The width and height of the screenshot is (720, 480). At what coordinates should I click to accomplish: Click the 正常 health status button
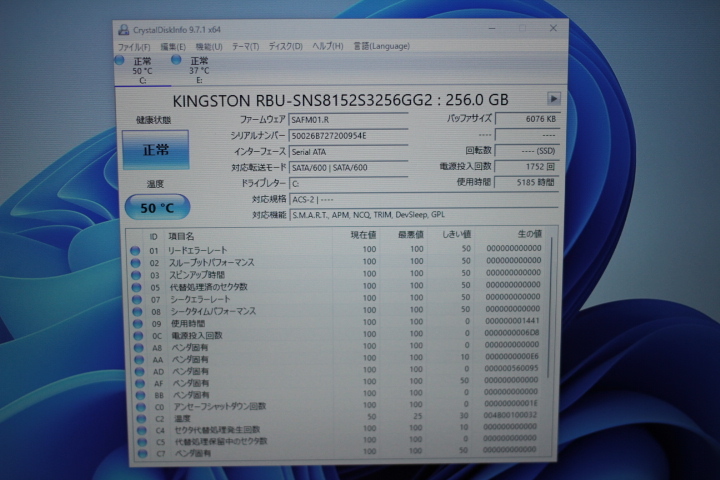coord(156,150)
